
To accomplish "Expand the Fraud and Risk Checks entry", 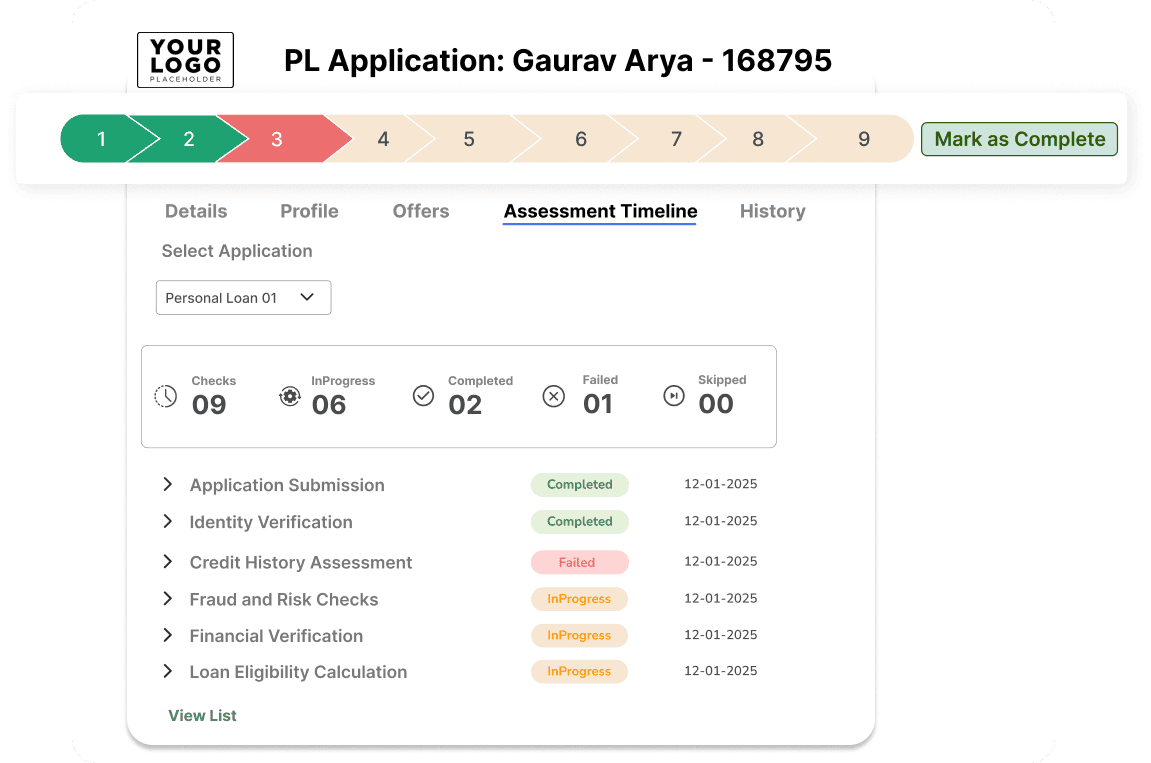I will tap(167, 599).
